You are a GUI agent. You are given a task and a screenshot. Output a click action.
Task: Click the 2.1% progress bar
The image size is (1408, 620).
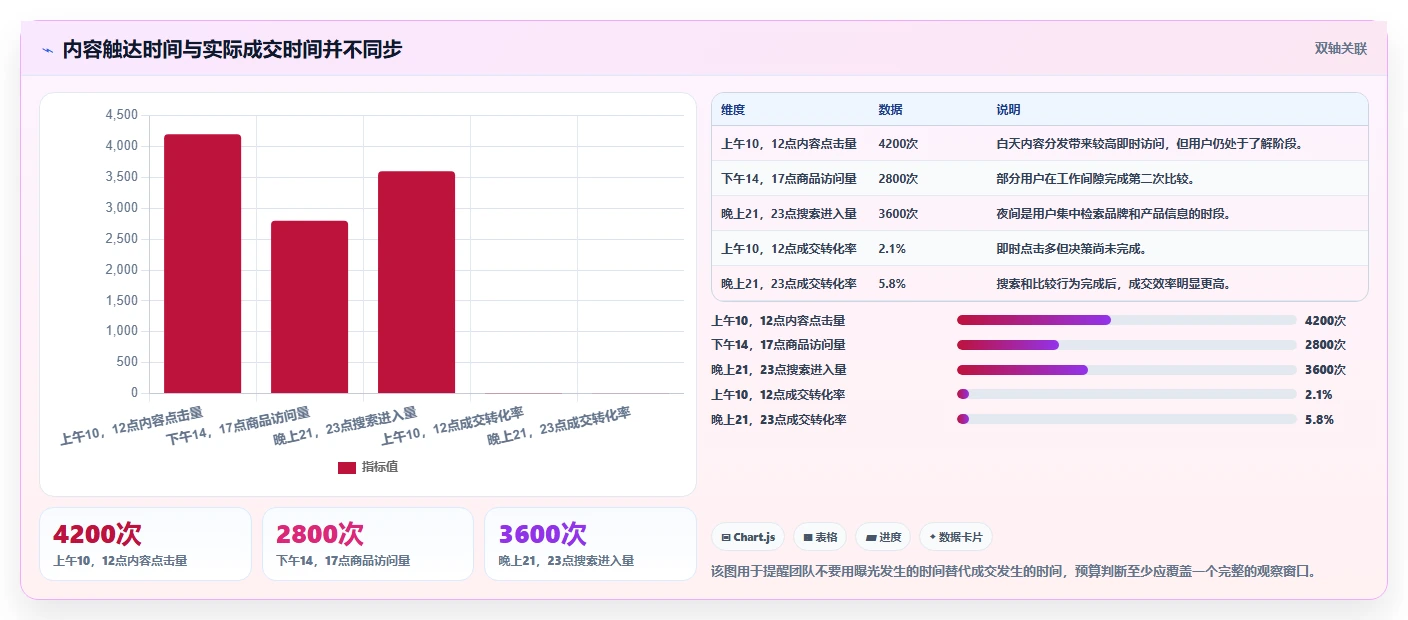click(x=1127, y=394)
